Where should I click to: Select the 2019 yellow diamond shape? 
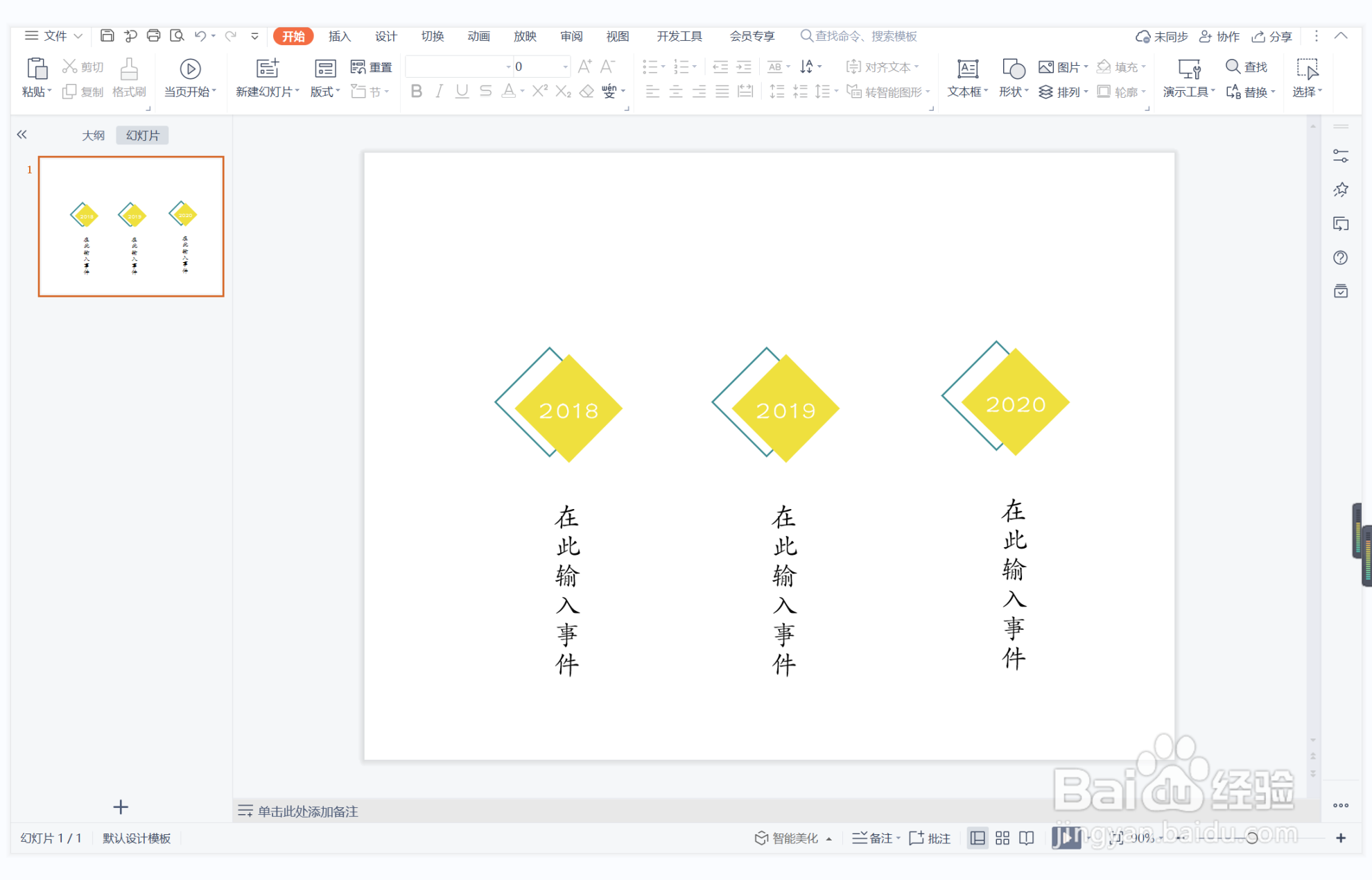(786, 408)
